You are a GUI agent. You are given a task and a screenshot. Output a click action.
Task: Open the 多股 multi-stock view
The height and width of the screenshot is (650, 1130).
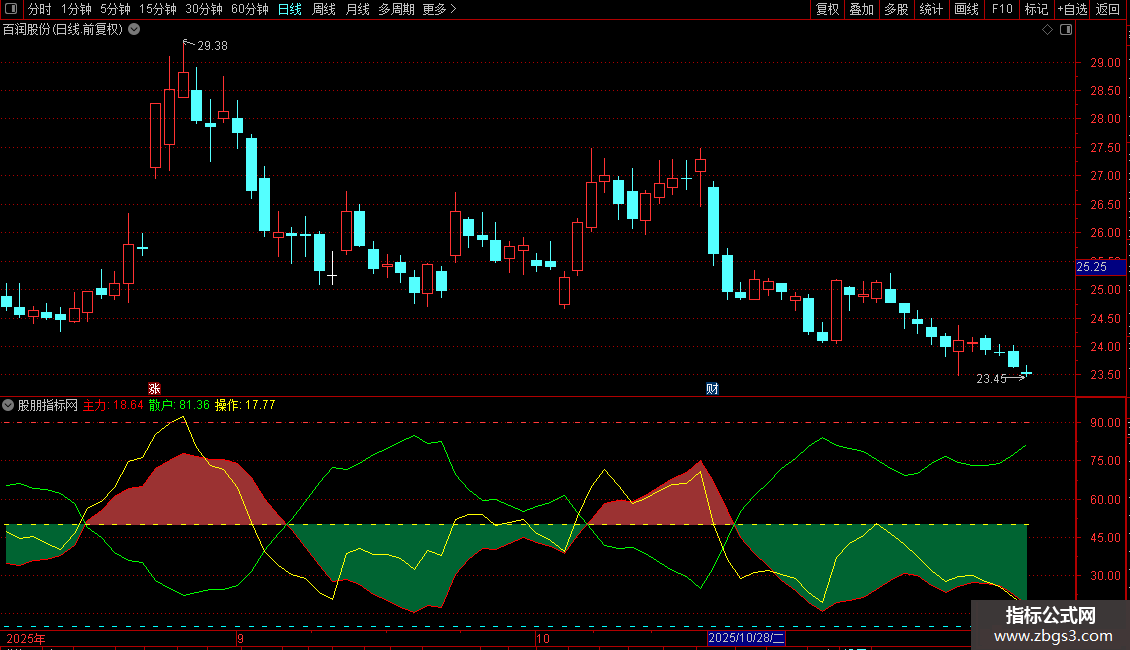tap(896, 9)
